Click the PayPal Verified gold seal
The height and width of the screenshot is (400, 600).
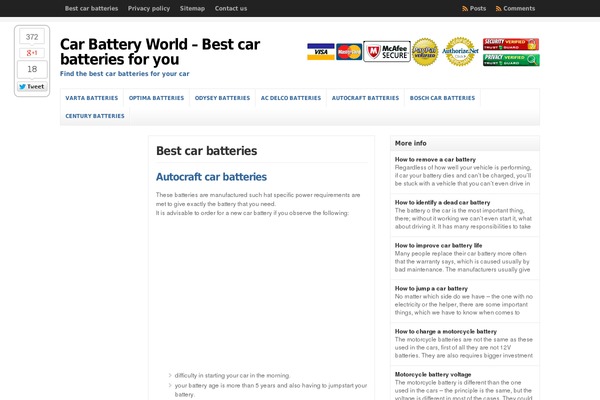[425, 52]
